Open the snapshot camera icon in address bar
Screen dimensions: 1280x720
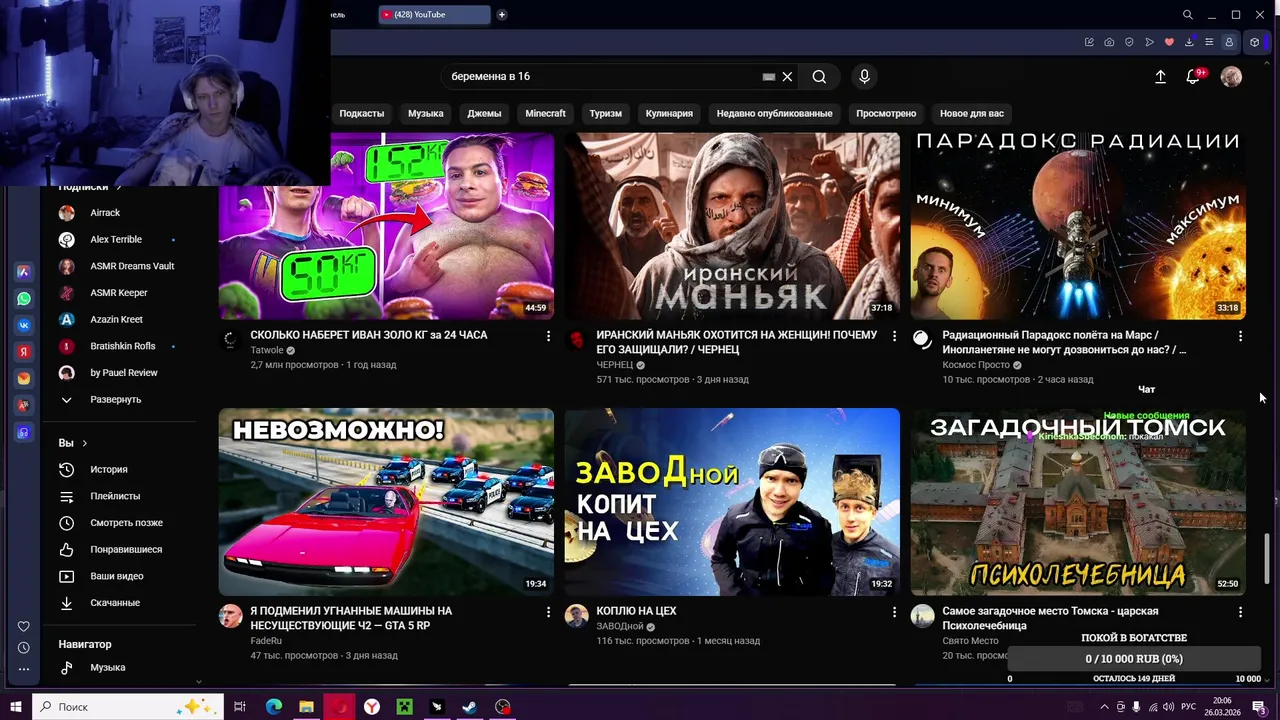1109,42
